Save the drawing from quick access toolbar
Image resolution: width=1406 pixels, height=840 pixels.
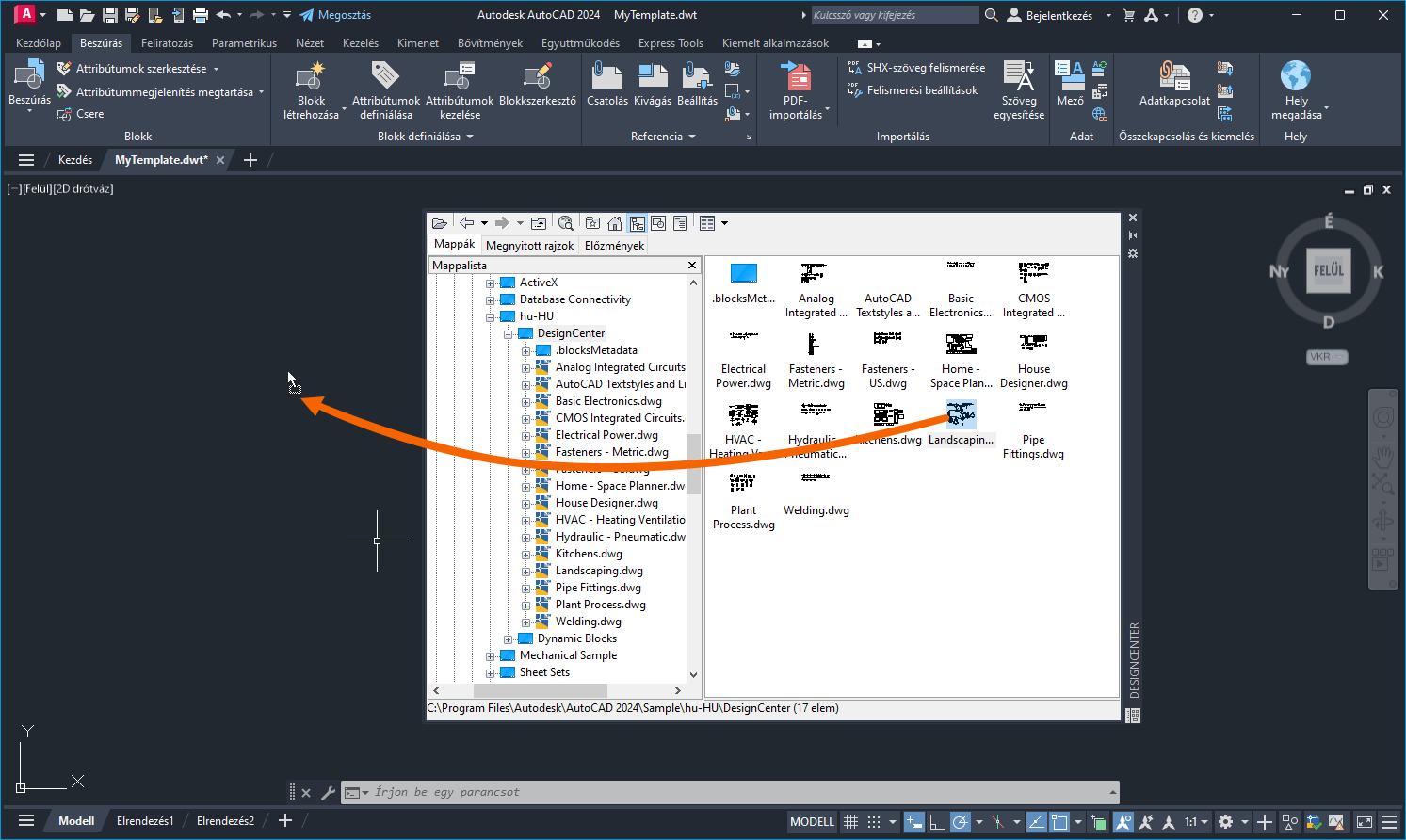[109, 15]
